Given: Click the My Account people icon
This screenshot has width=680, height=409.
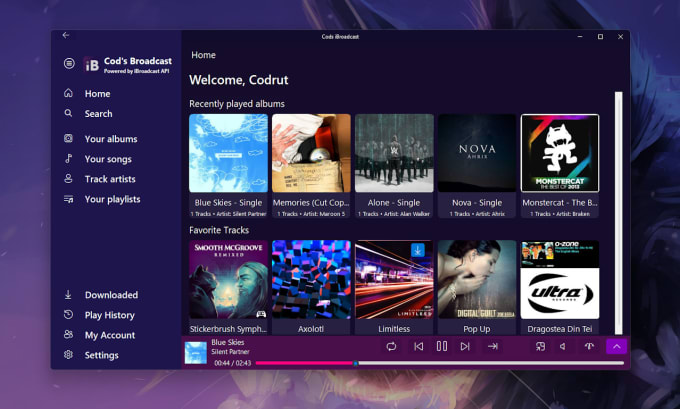Looking at the screenshot, I should (x=69, y=334).
